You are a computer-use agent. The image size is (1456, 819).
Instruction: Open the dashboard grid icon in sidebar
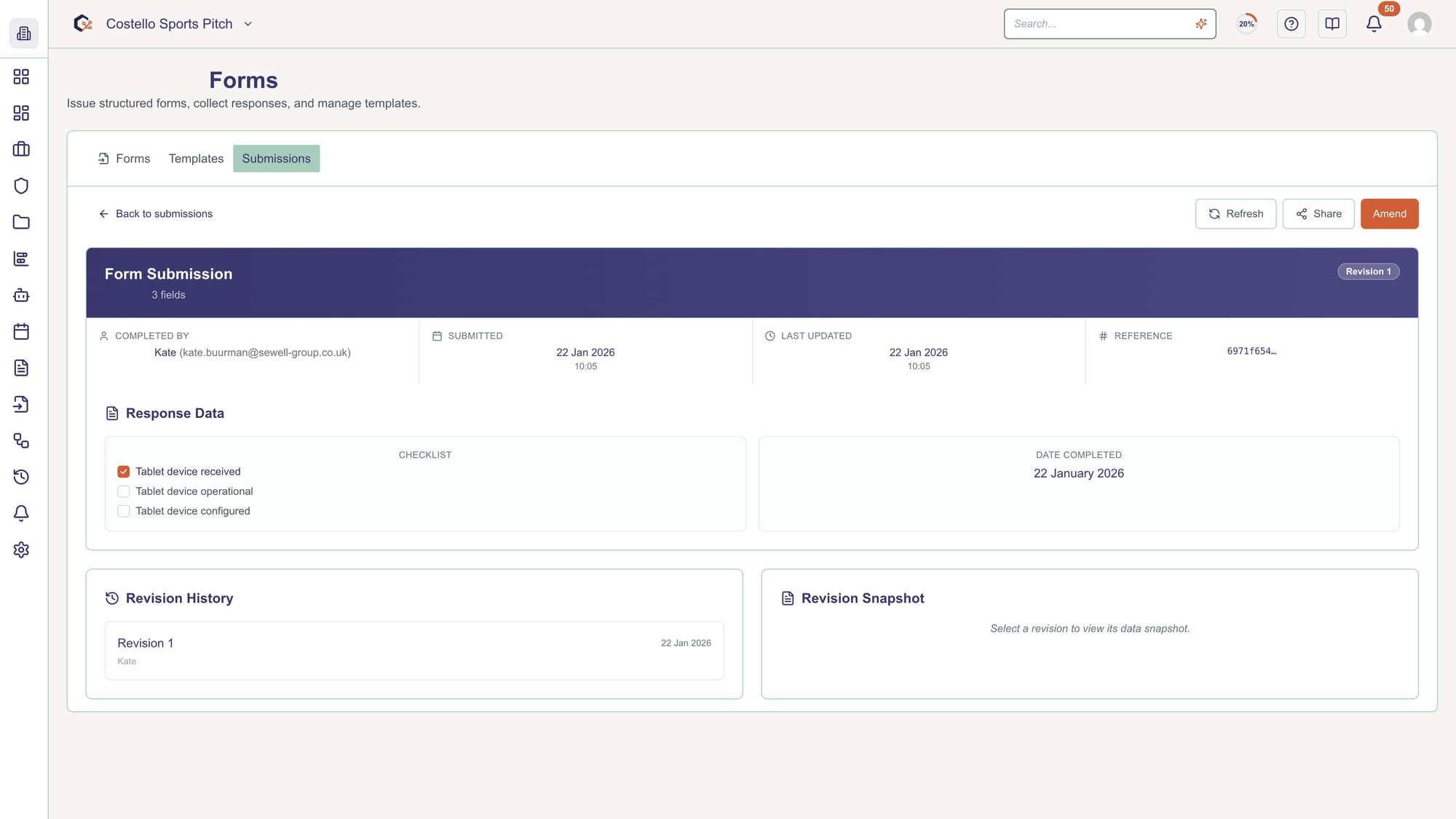(21, 76)
